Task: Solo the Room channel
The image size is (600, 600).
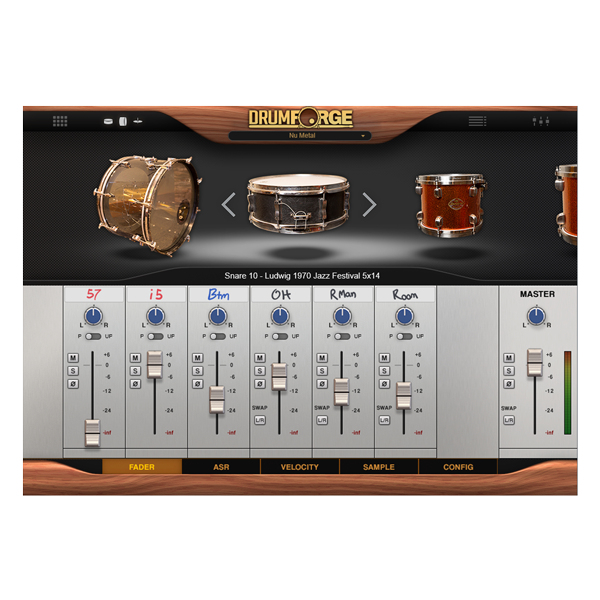Action: pyautogui.click(x=385, y=371)
